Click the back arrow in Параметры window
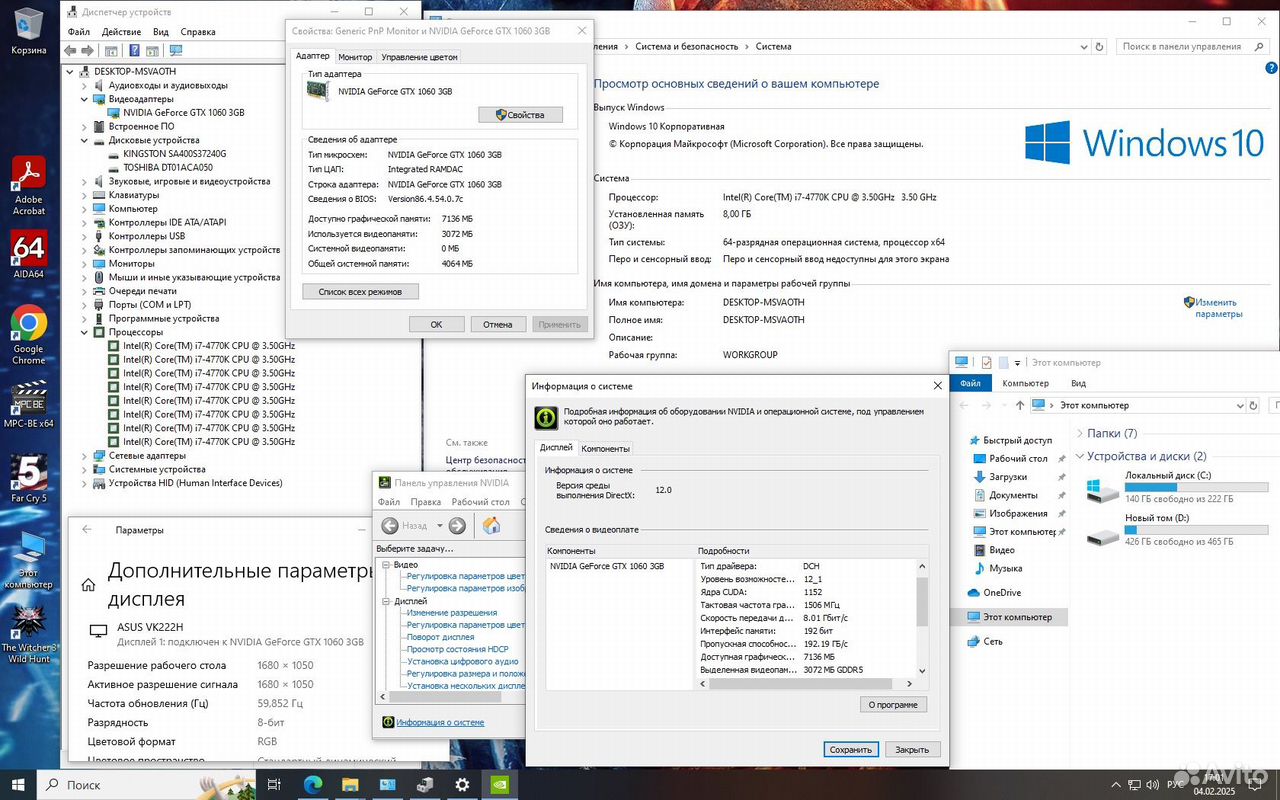 pos(87,530)
